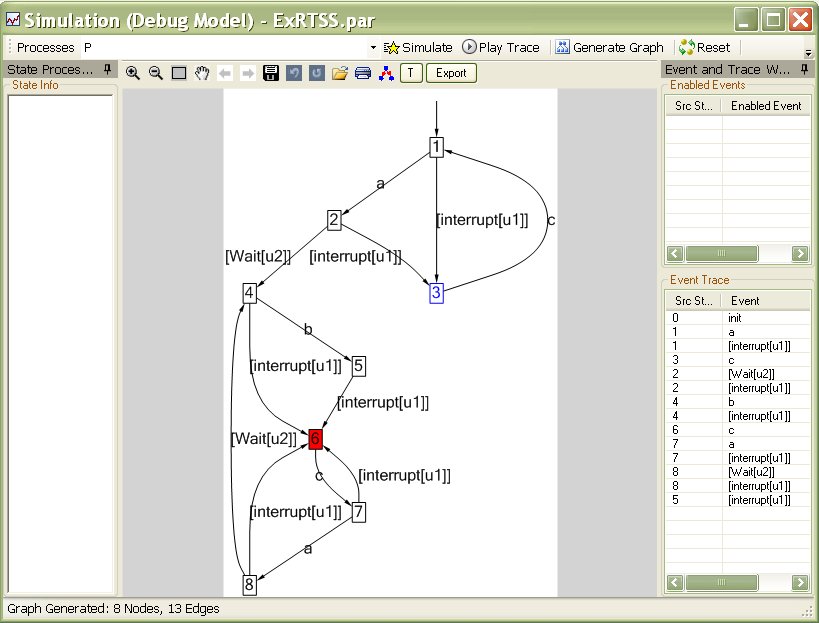This screenshot has width=819, height=623.
Task: Click the Generate Graph button
Action: pyautogui.click(x=610, y=48)
